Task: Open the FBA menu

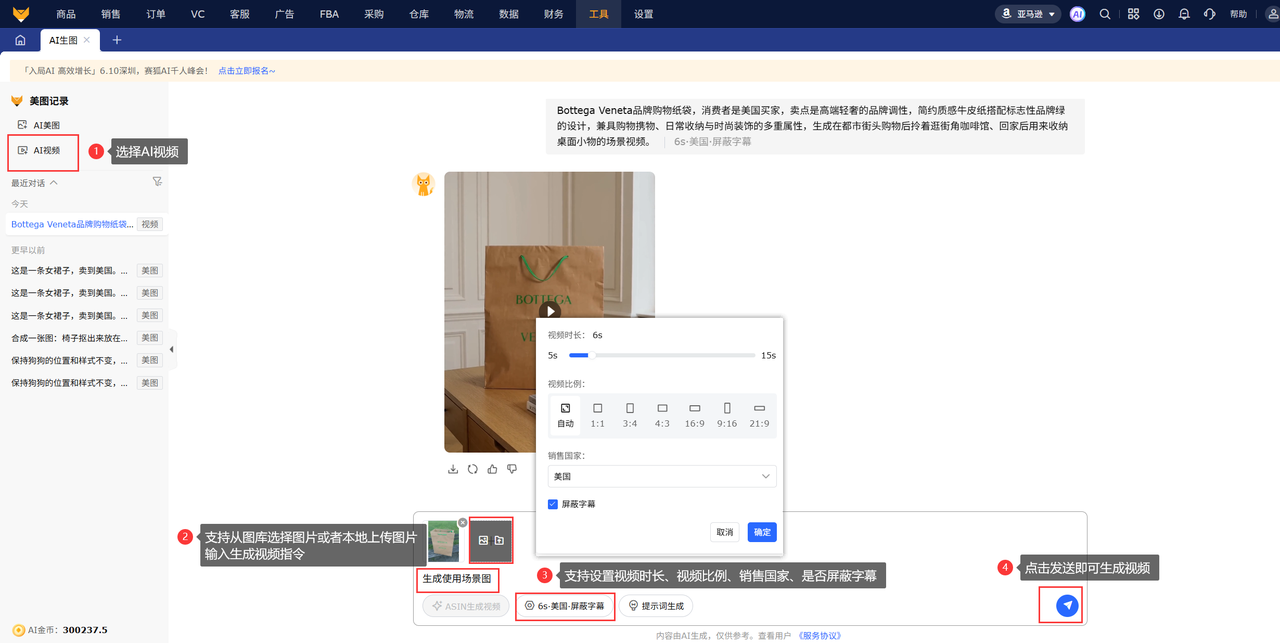Action: tap(329, 14)
